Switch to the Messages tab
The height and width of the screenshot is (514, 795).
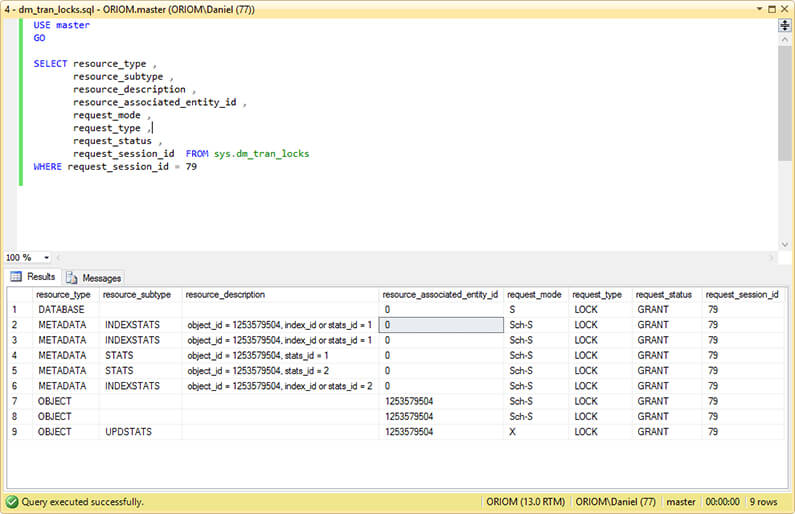coord(100,278)
